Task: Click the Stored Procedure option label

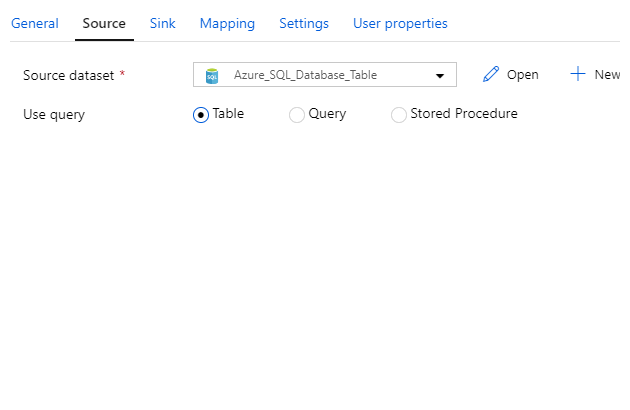Action: (464, 114)
